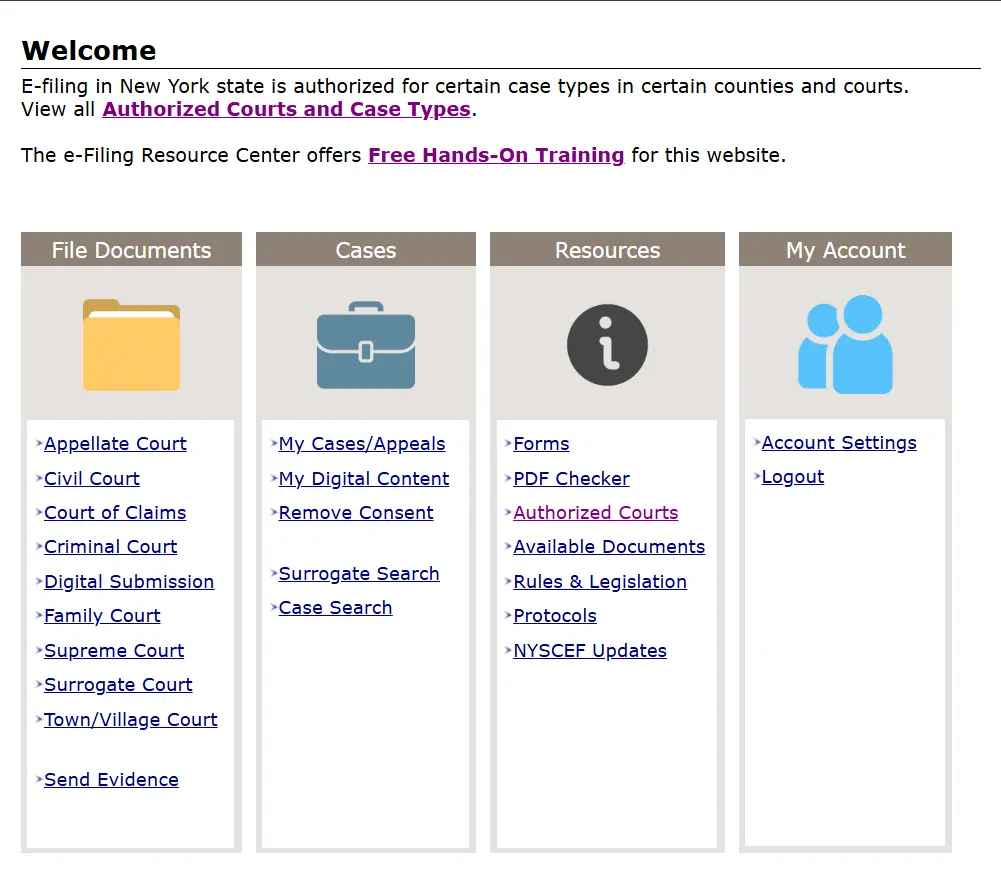Click the round info Resources icon
Screen dimensions: 1001x886
[607, 345]
